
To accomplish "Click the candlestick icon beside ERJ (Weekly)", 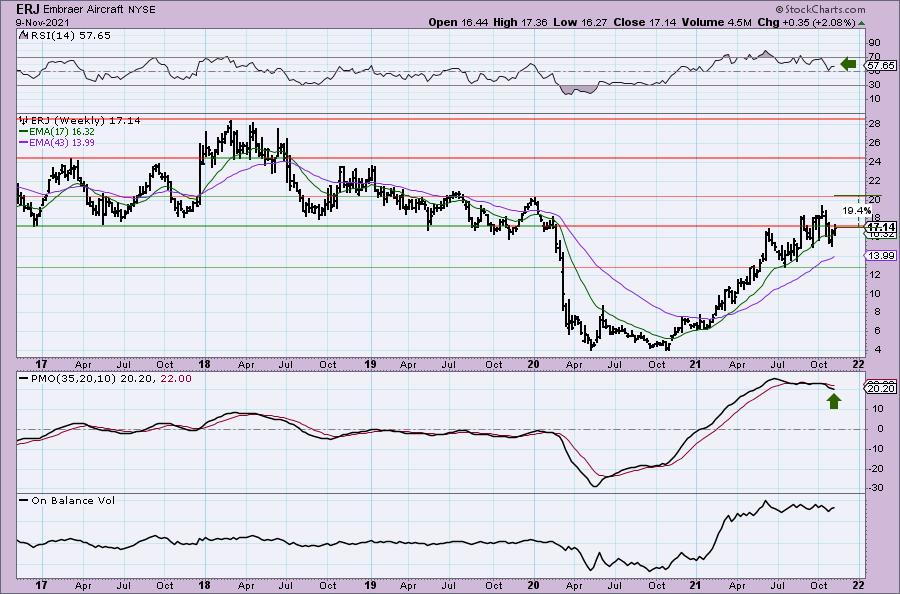I will click(23, 121).
